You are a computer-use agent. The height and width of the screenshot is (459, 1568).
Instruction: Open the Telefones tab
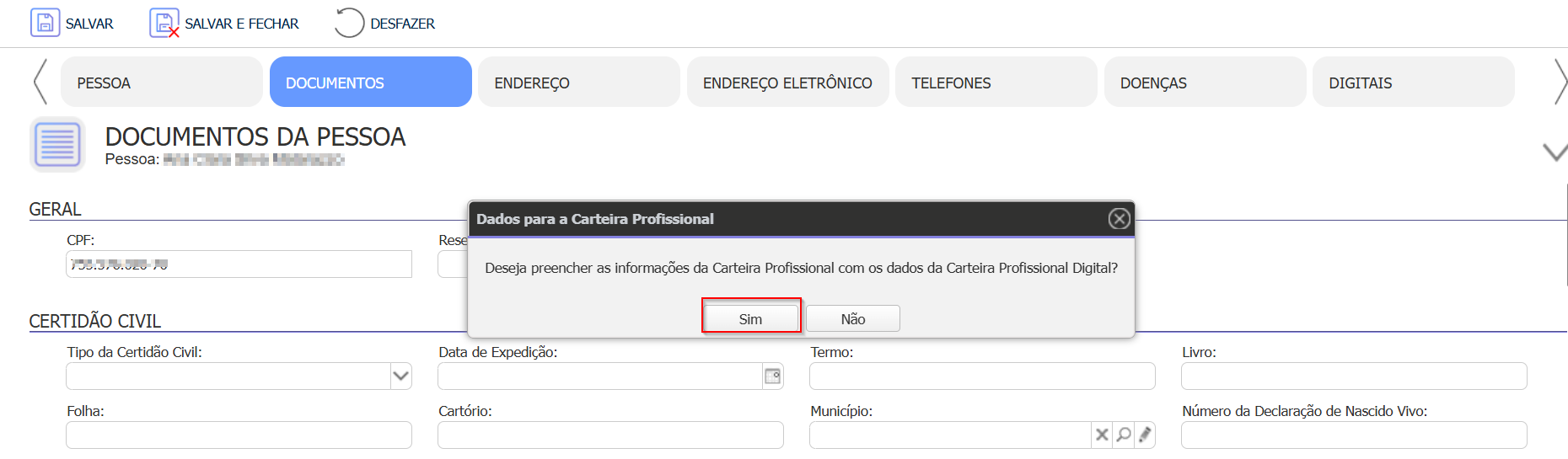pos(996,83)
